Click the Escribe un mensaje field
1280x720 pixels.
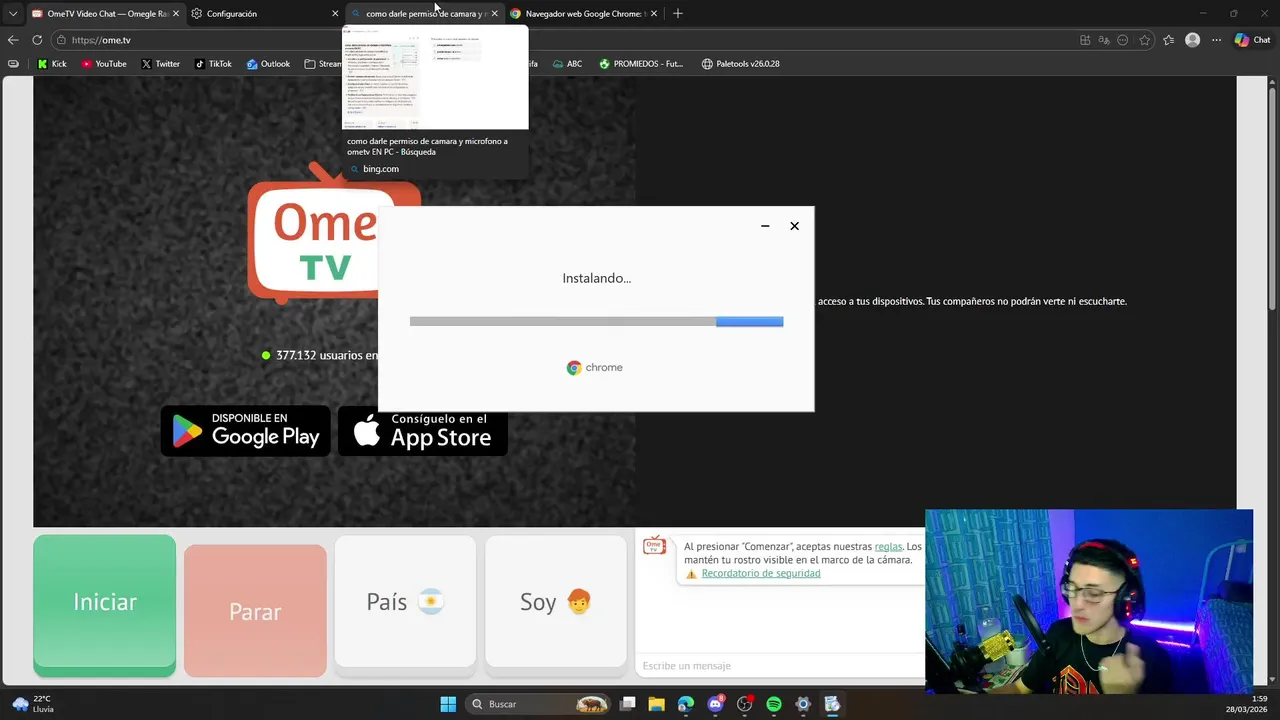[780, 666]
